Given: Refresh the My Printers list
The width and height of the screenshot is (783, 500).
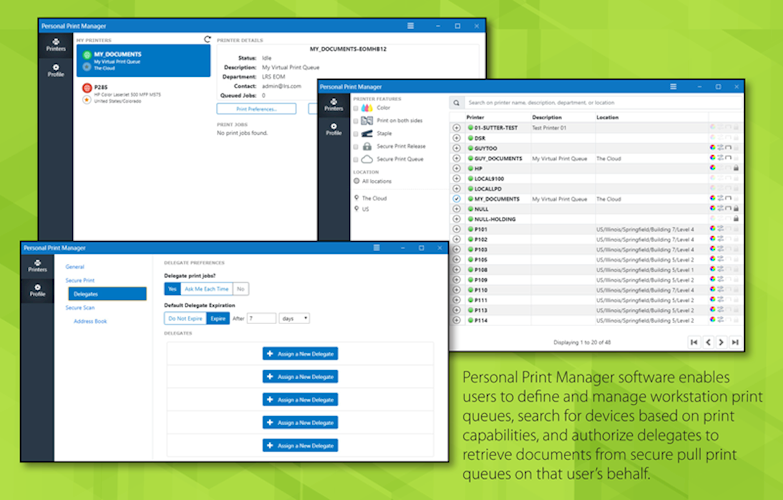Looking at the screenshot, I should tap(207, 39).
